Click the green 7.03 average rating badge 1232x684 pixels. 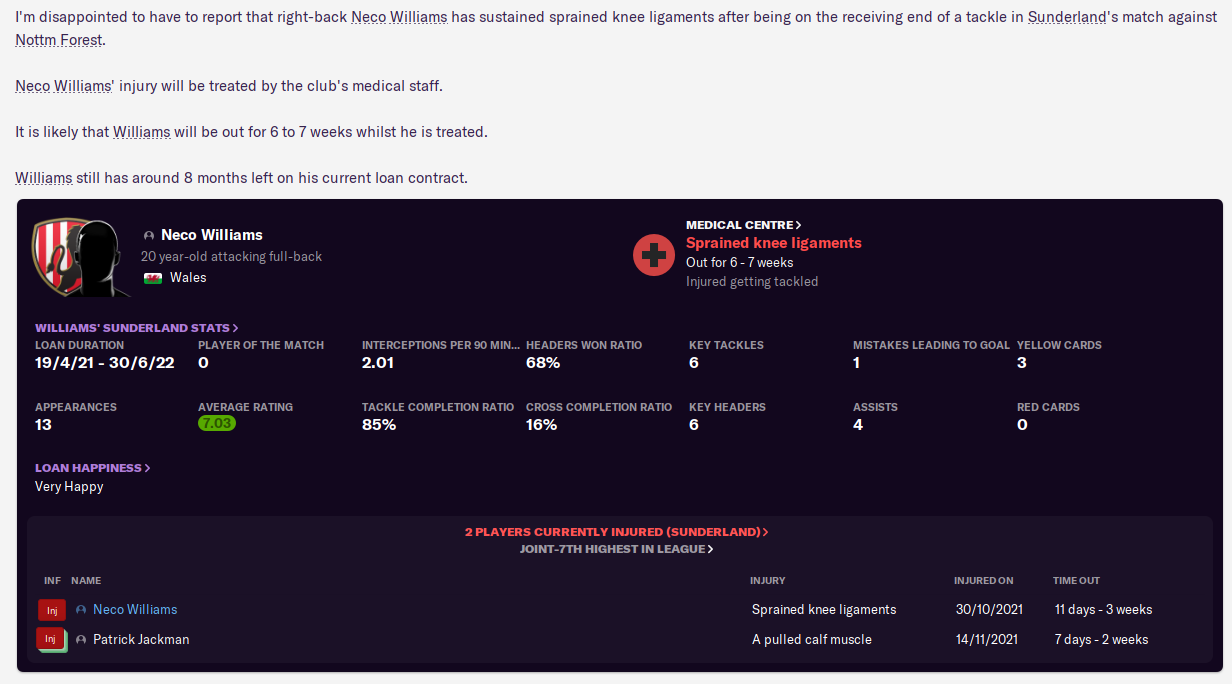(x=217, y=424)
